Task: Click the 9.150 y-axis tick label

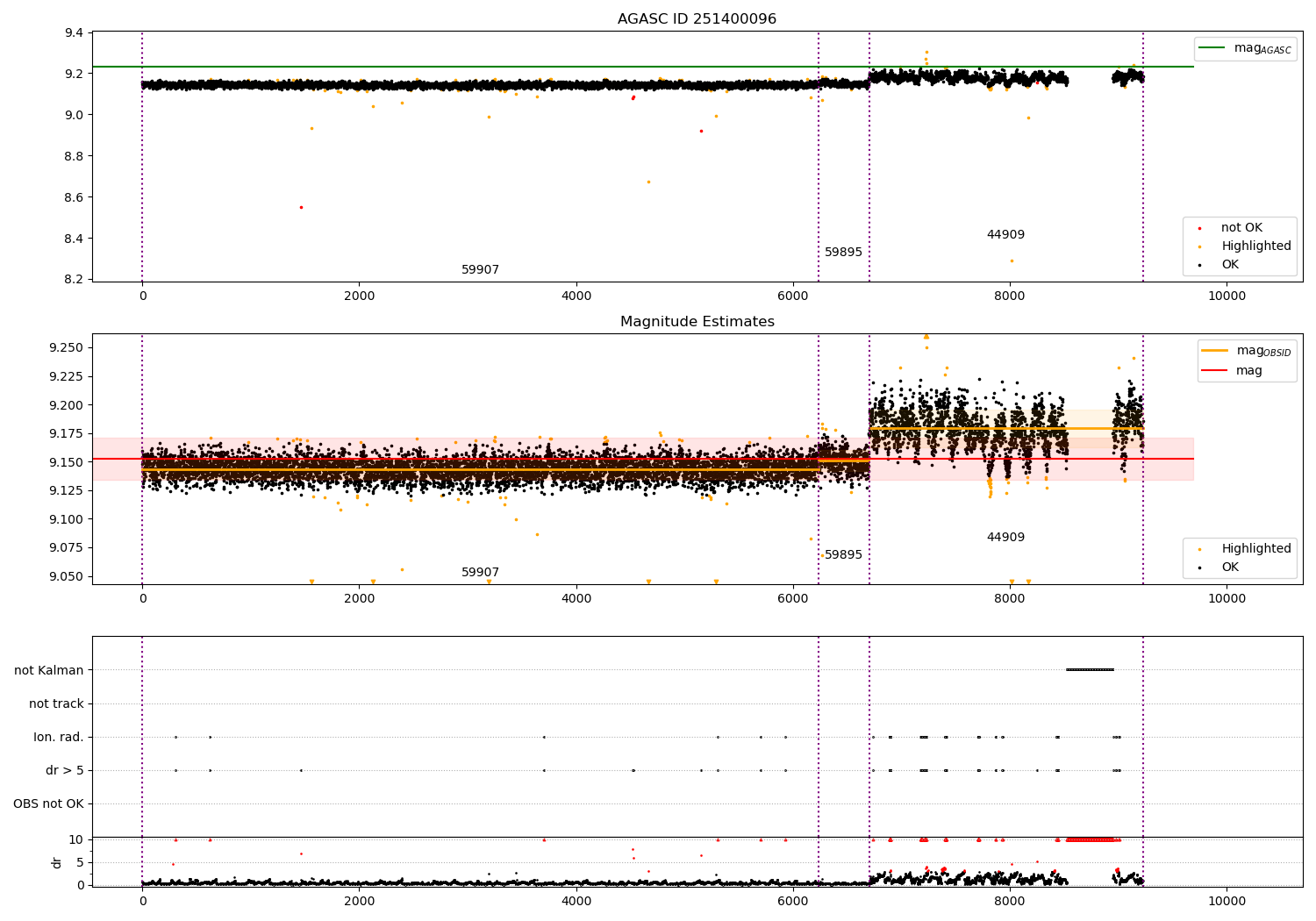Action: [x=67, y=462]
